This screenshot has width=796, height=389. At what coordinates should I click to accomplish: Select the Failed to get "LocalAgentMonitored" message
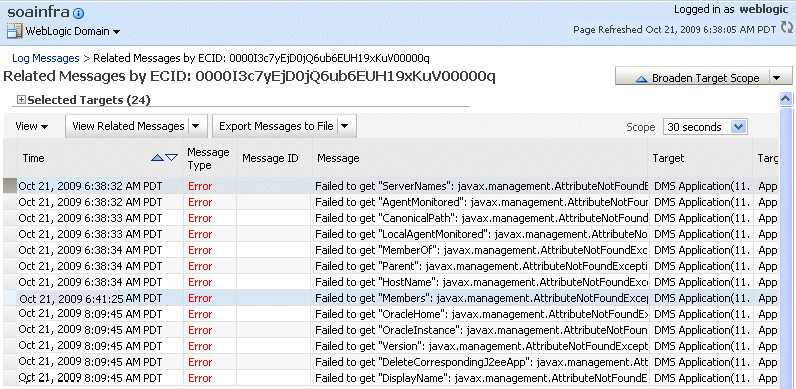[x=481, y=234]
